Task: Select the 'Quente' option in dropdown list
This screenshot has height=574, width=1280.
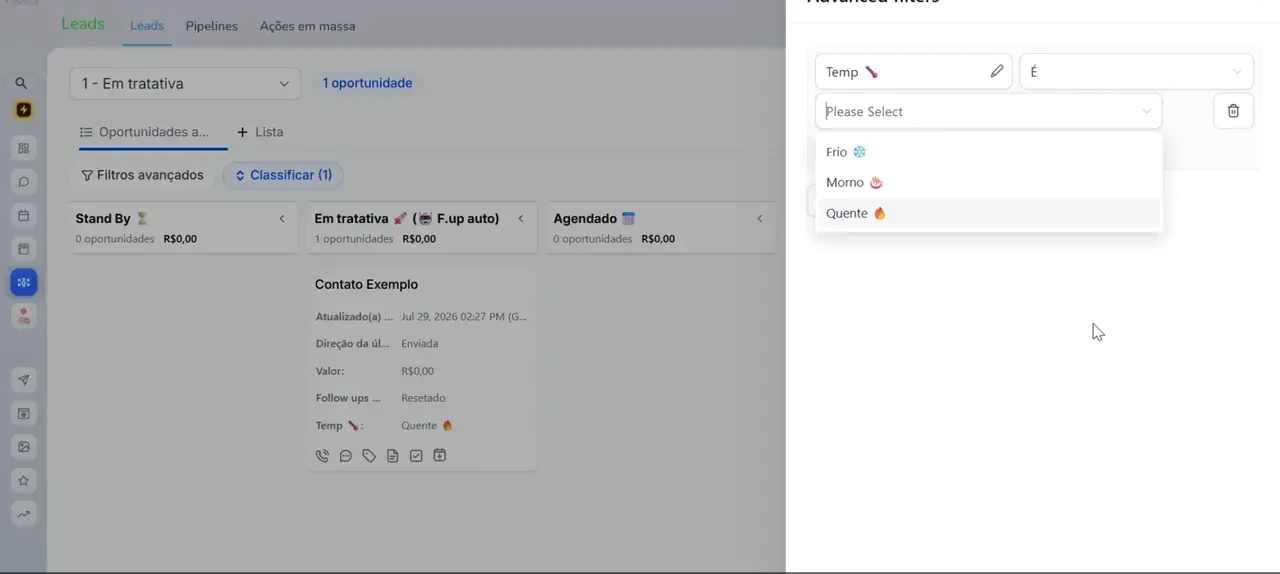Action: (x=989, y=213)
